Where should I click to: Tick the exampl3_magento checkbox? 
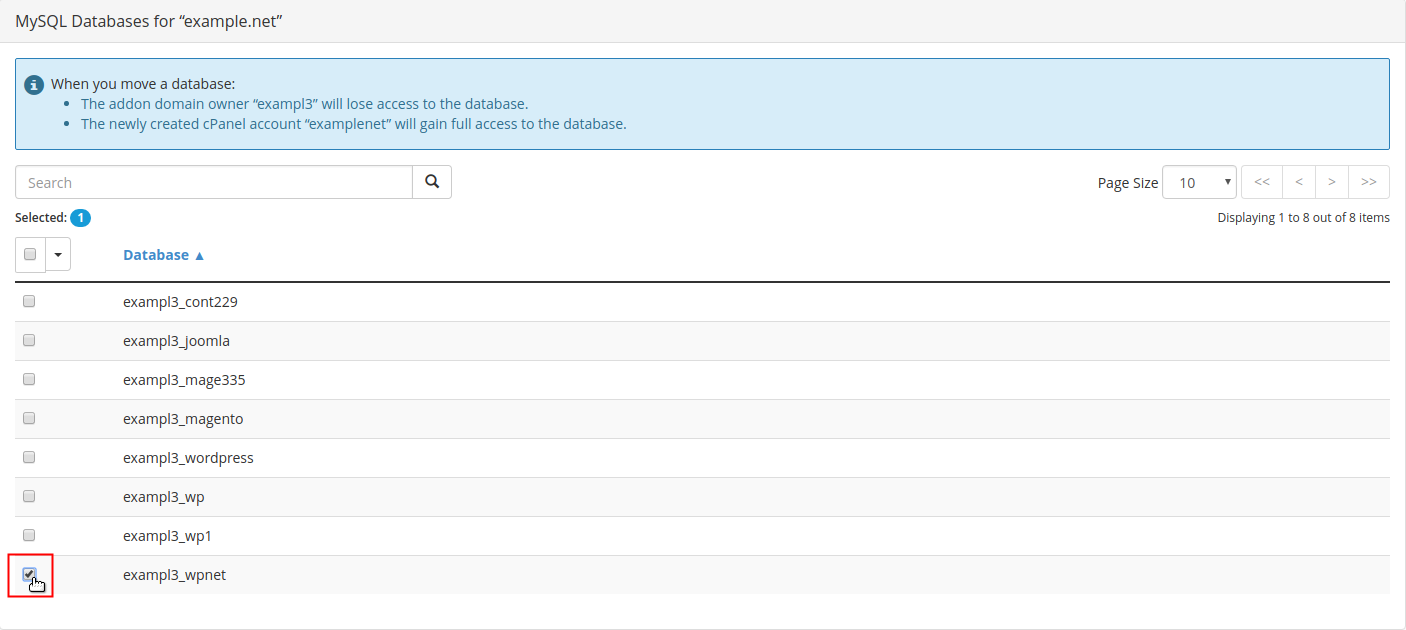tap(29, 418)
